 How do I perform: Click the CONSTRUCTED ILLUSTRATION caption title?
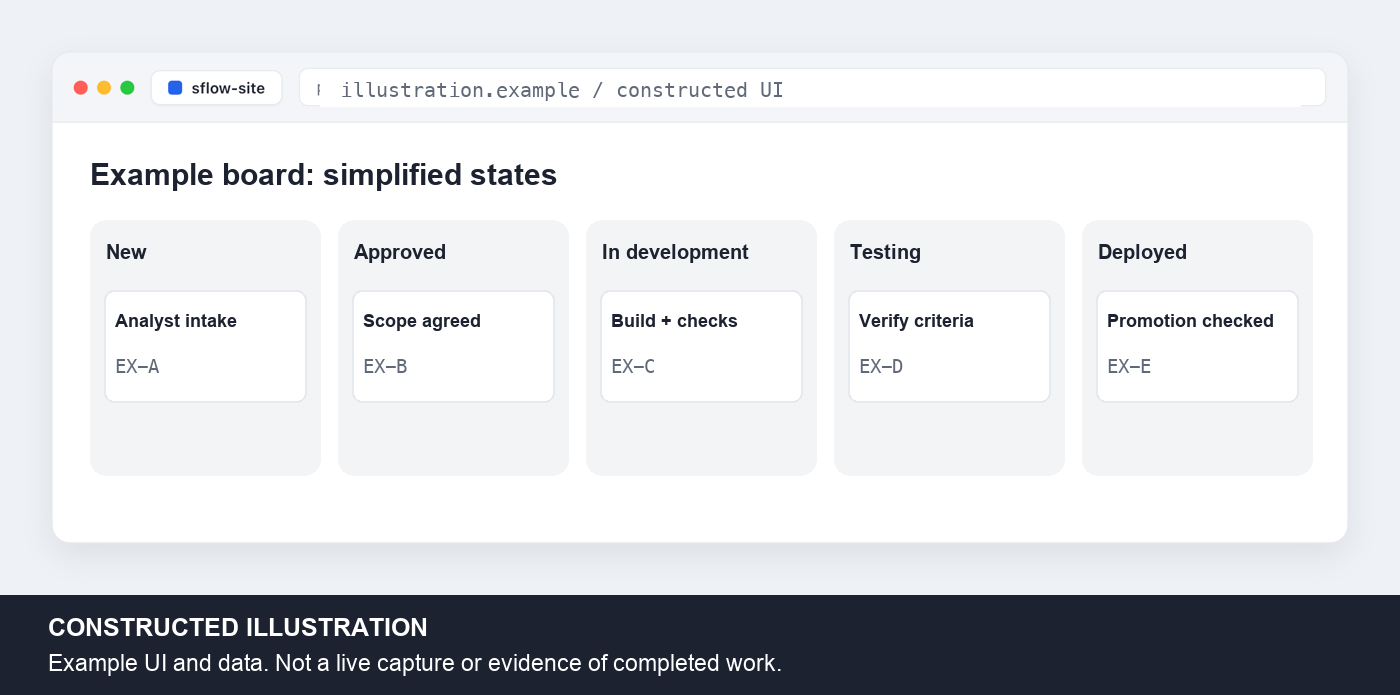[238, 627]
